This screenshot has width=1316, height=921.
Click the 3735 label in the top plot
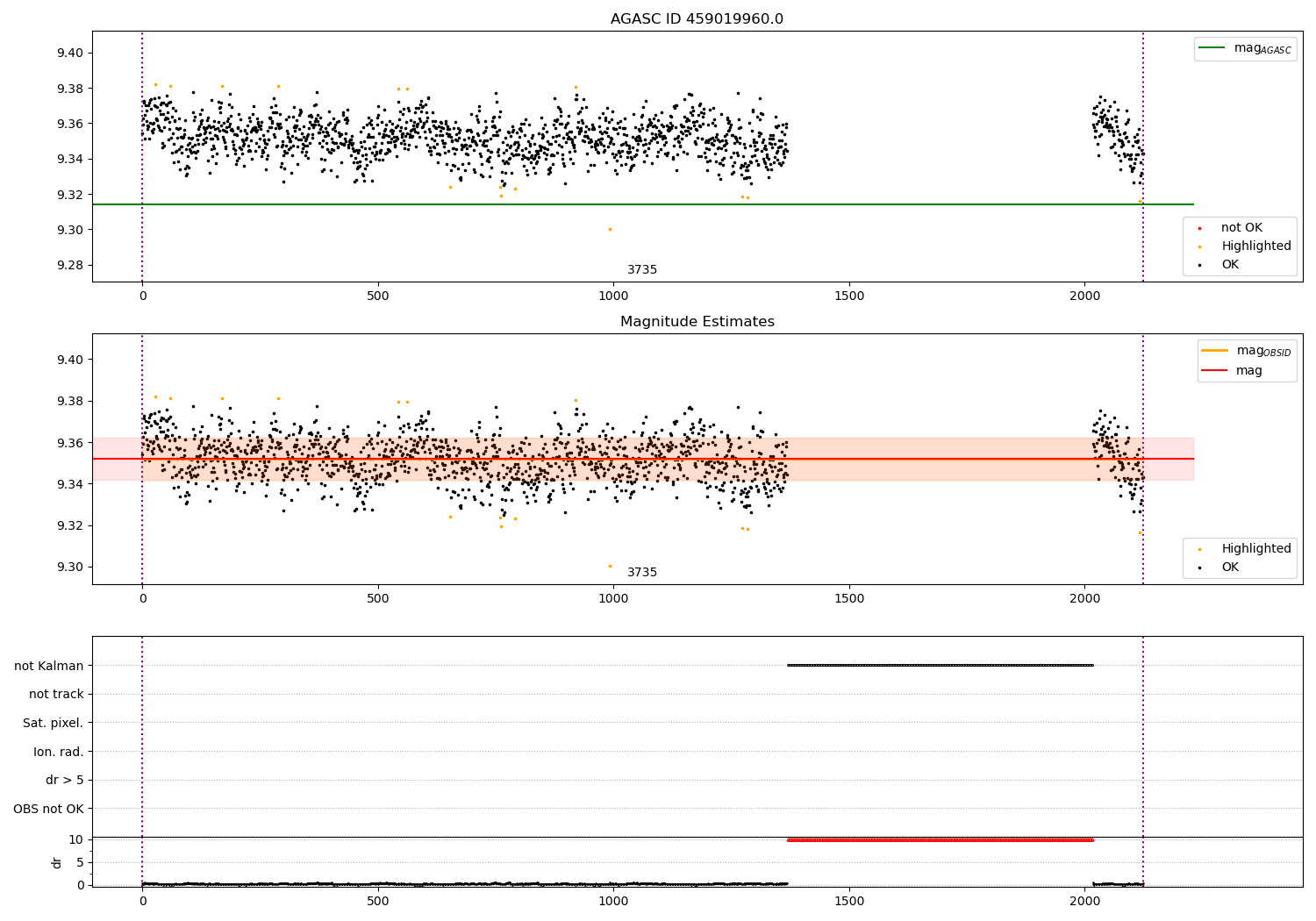pos(642,270)
